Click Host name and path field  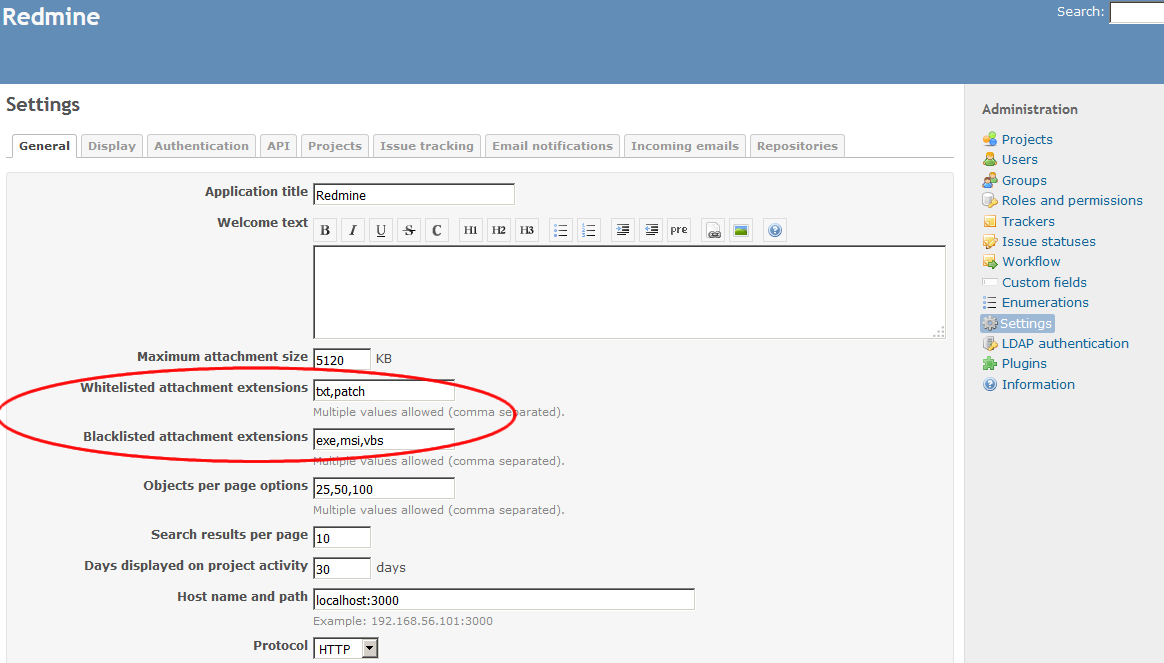503,599
